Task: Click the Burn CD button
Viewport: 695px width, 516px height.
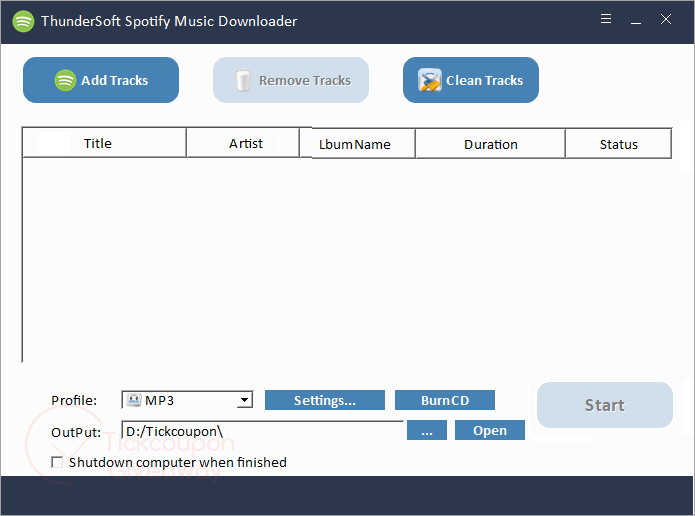Action: click(445, 400)
